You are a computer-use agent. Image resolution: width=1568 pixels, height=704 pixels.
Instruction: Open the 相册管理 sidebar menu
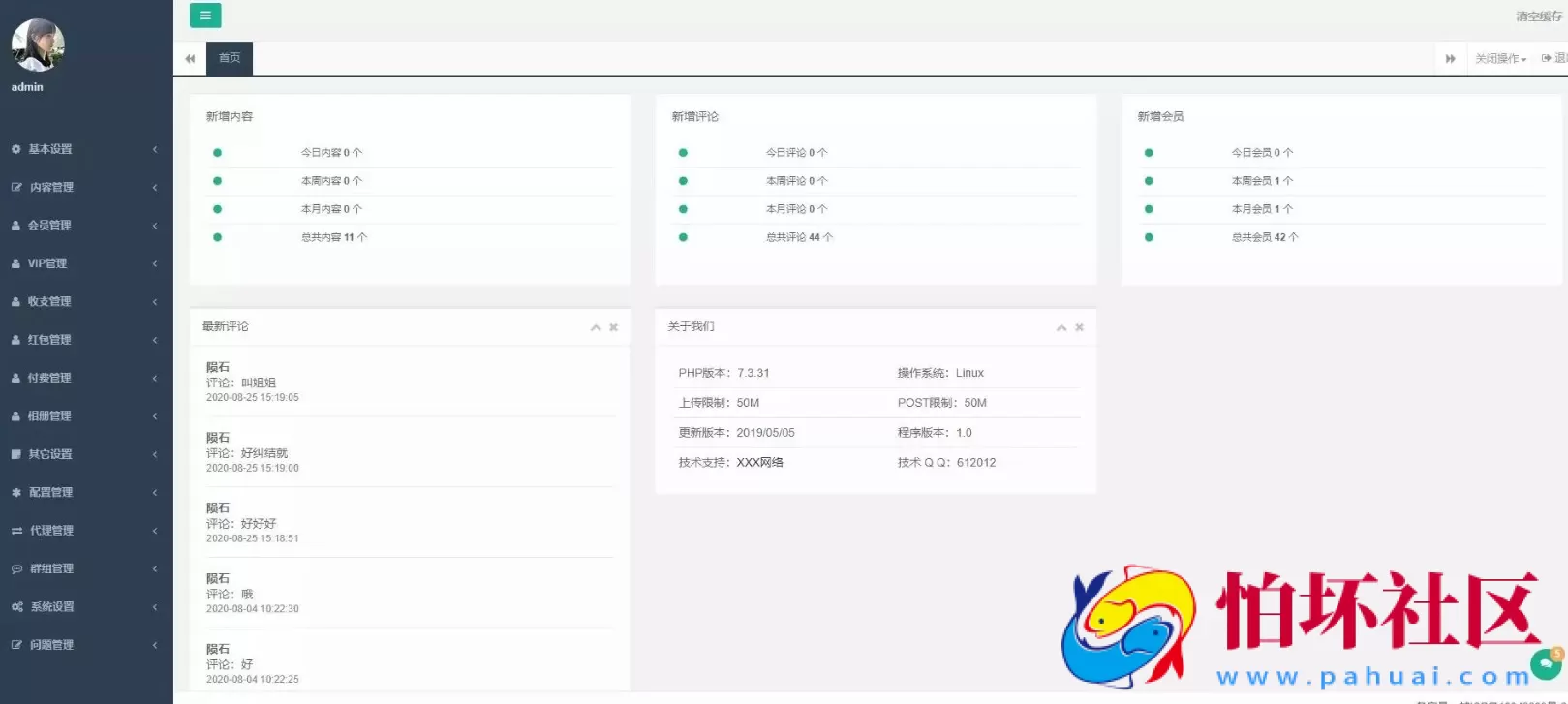(x=86, y=416)
